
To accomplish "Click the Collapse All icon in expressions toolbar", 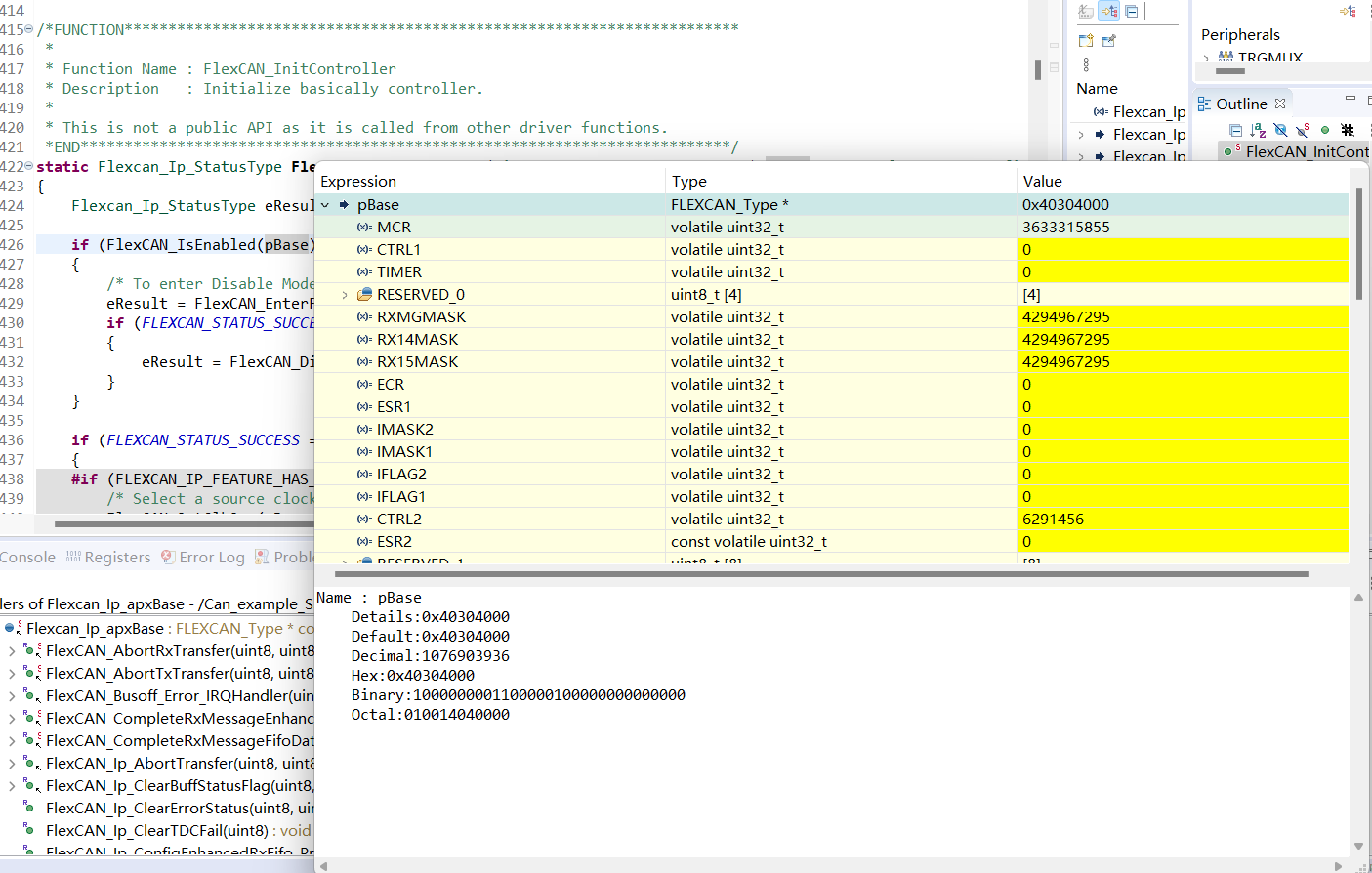I will coord(1132,12).
